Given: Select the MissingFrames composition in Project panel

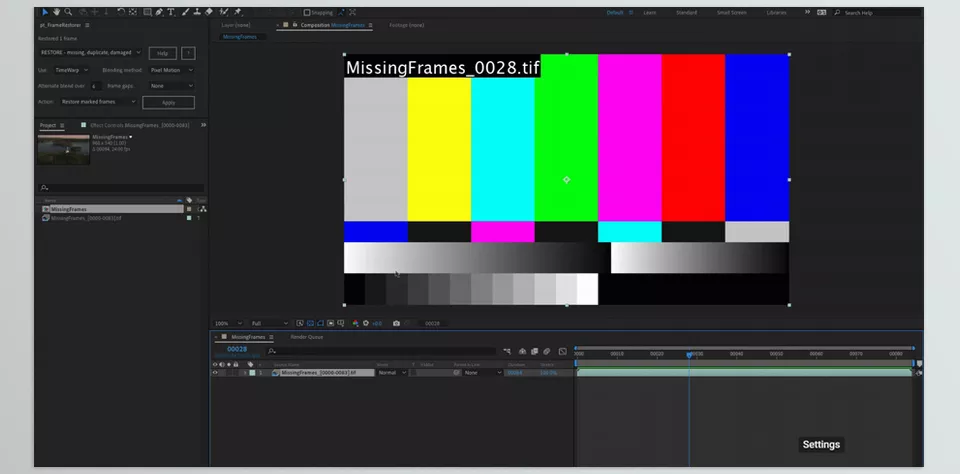Looking at the screenshot, I should click(x=70, y=209).
